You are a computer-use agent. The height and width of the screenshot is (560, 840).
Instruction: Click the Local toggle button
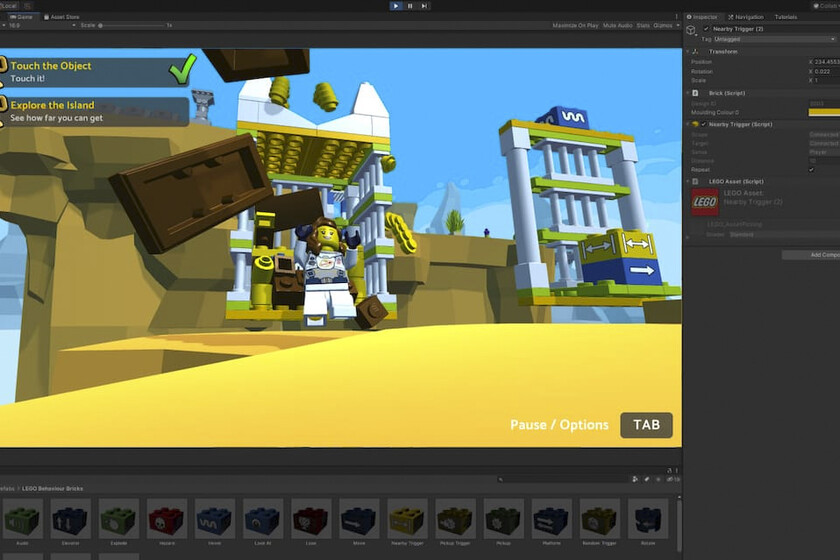pyautogui.click(x=10, y=6)
